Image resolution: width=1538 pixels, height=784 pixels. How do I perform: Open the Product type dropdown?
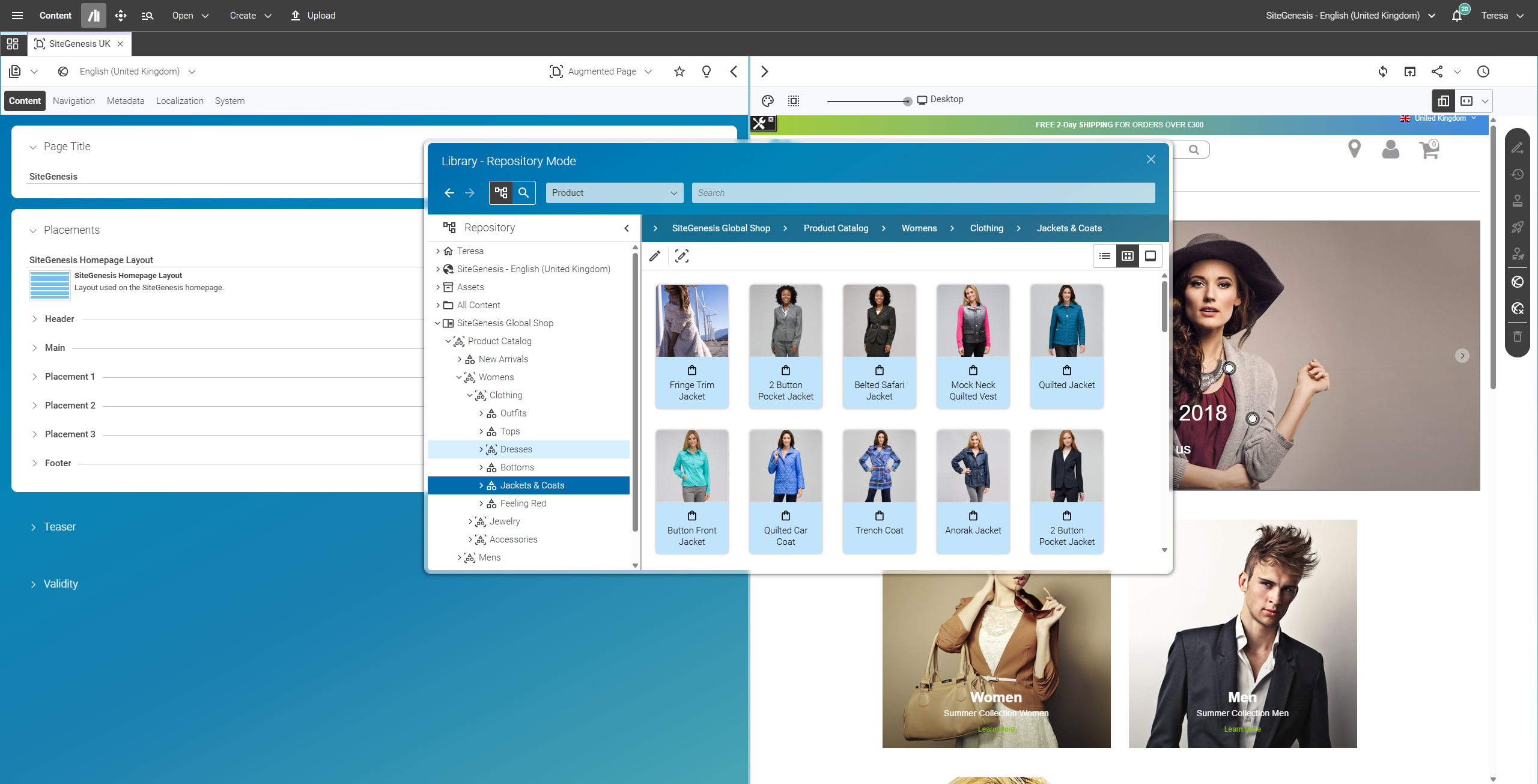click(615, 193)
